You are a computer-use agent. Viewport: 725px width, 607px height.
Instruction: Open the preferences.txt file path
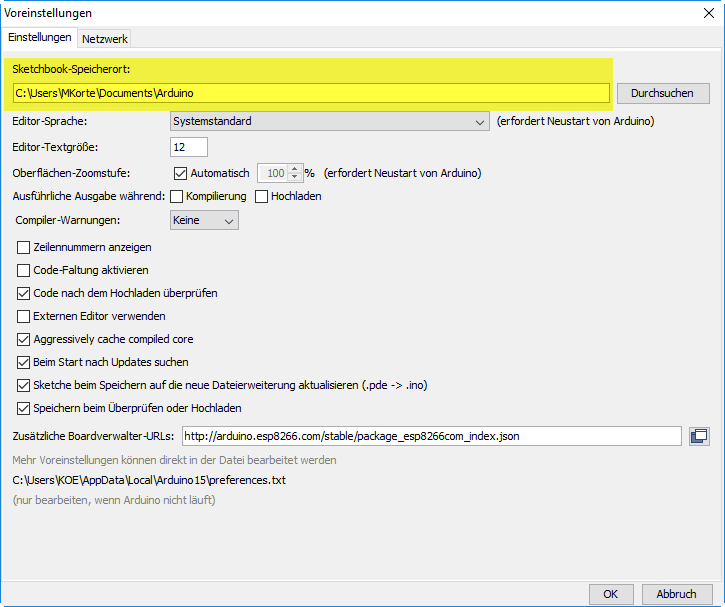pos(149,480)
